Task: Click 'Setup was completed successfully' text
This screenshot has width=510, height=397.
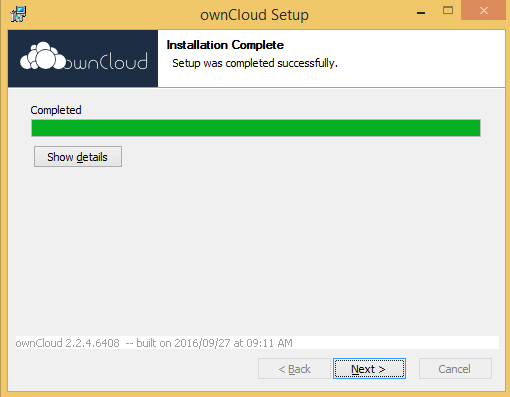Action: tap(255, 63)
